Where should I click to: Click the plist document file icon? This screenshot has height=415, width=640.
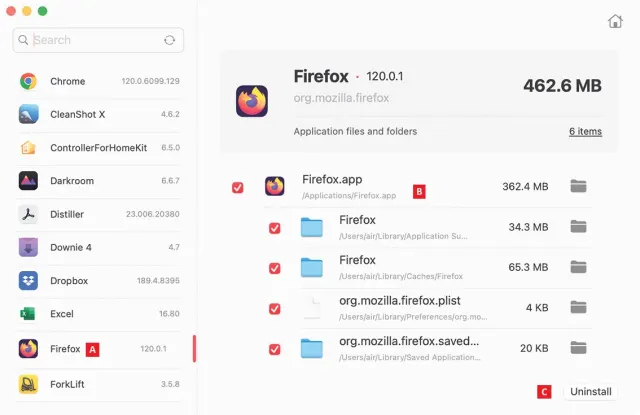[x=312, y=308]
